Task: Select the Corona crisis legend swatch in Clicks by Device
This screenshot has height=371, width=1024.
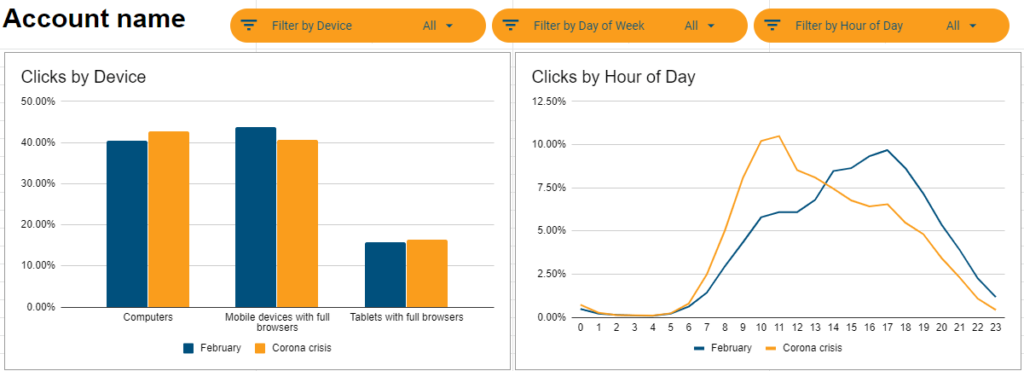Action: (x=260, y=348)
